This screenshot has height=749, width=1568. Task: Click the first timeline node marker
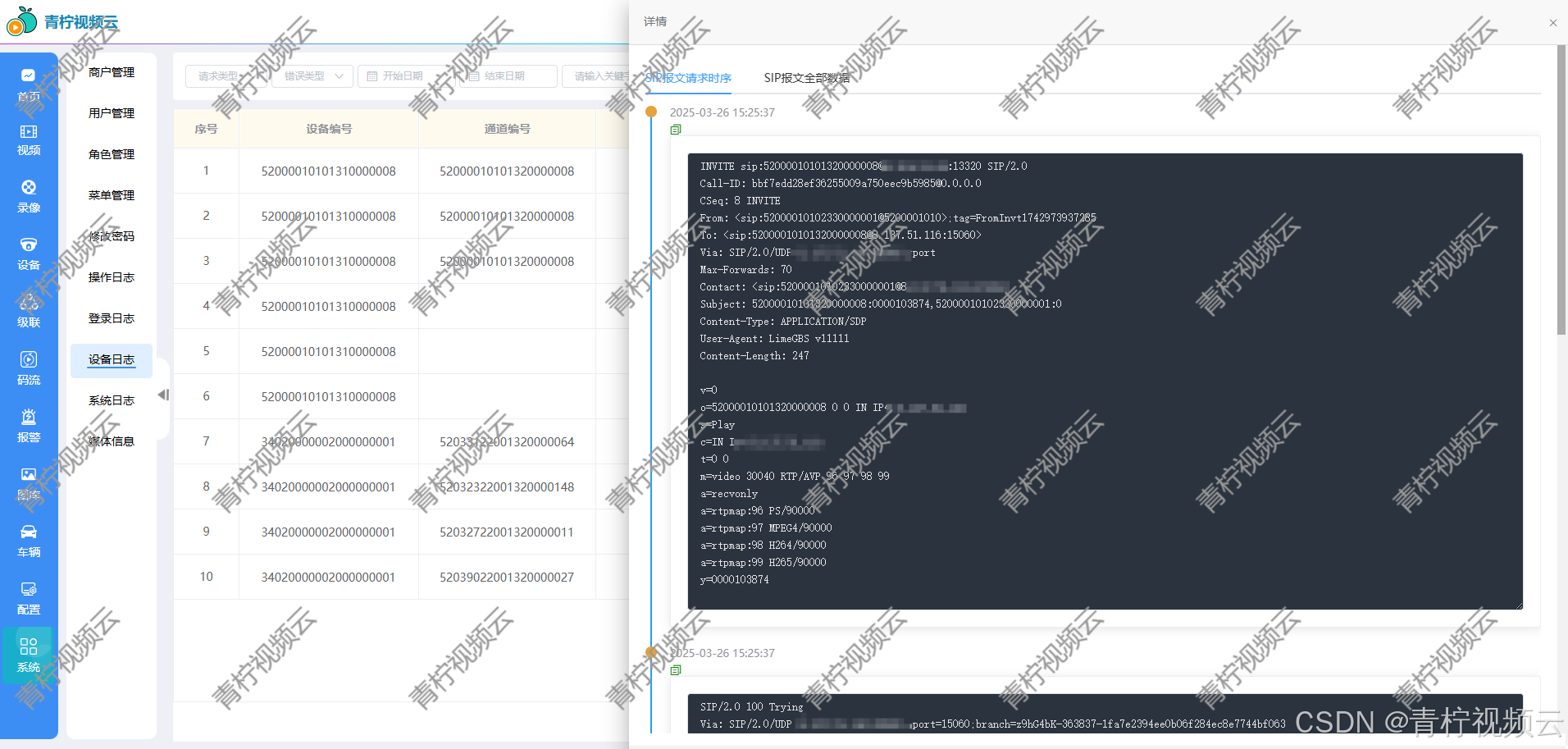651,112
